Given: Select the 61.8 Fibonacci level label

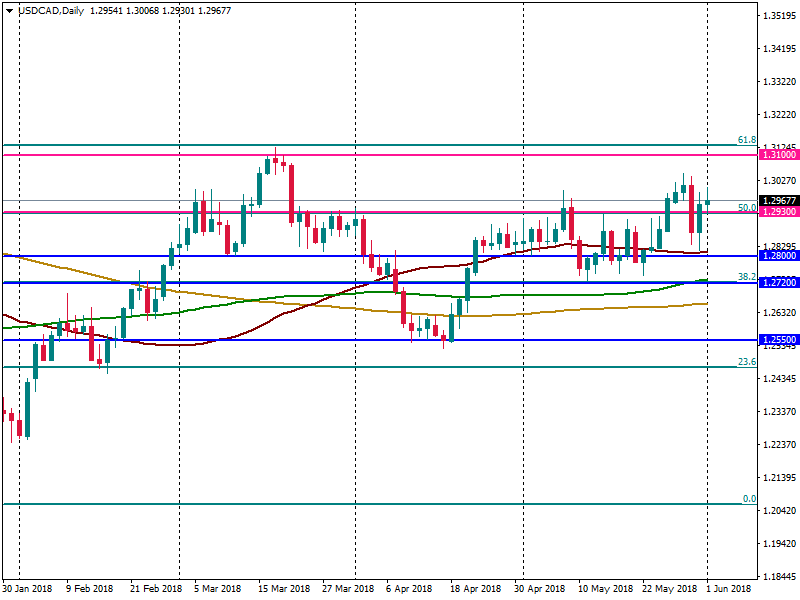Looking at the screenshot, I should (746, 140).
